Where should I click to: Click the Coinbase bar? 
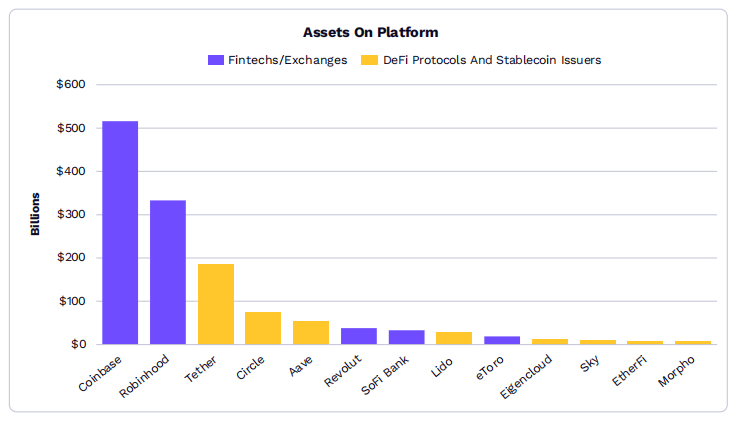(120, 232)
